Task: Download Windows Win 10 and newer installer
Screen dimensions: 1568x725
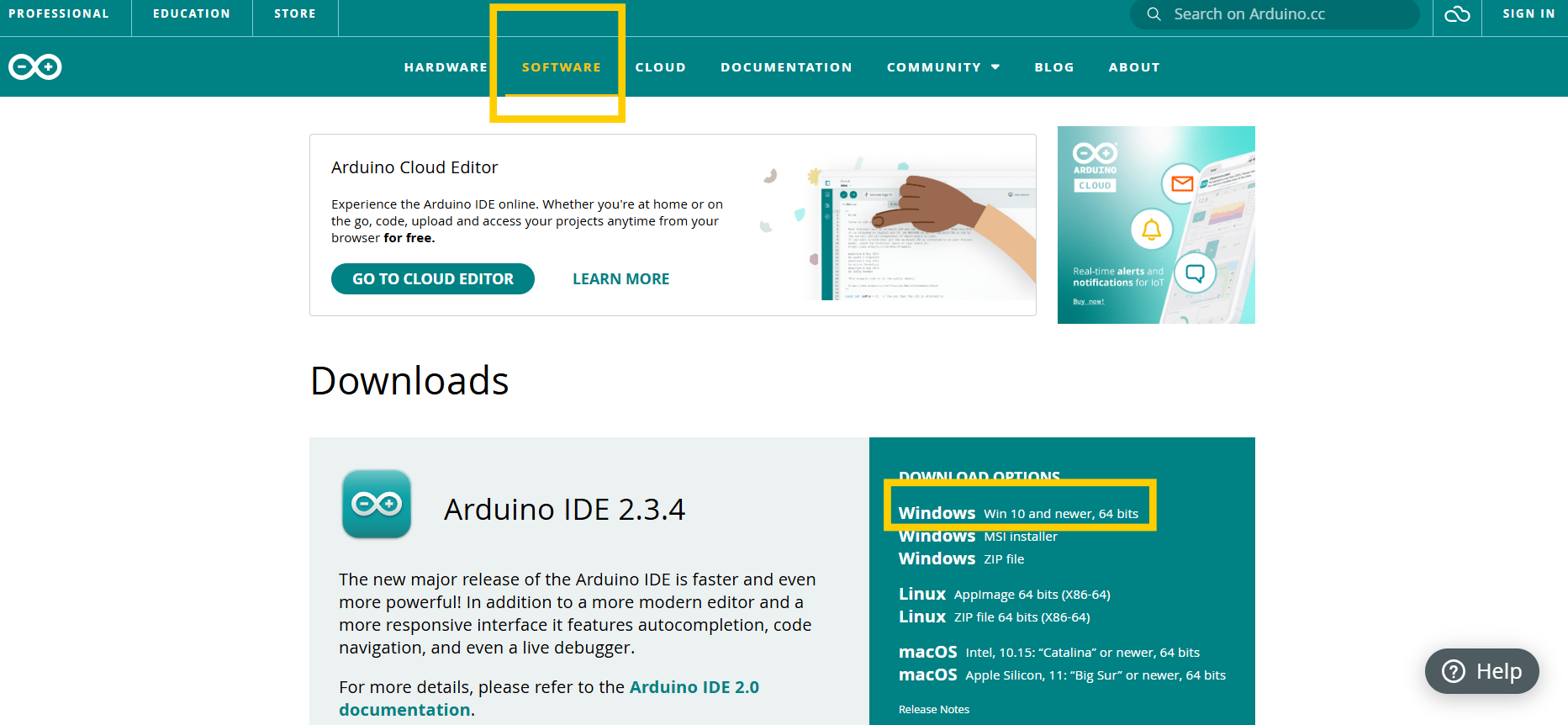Action: (x=1018, y=513)
